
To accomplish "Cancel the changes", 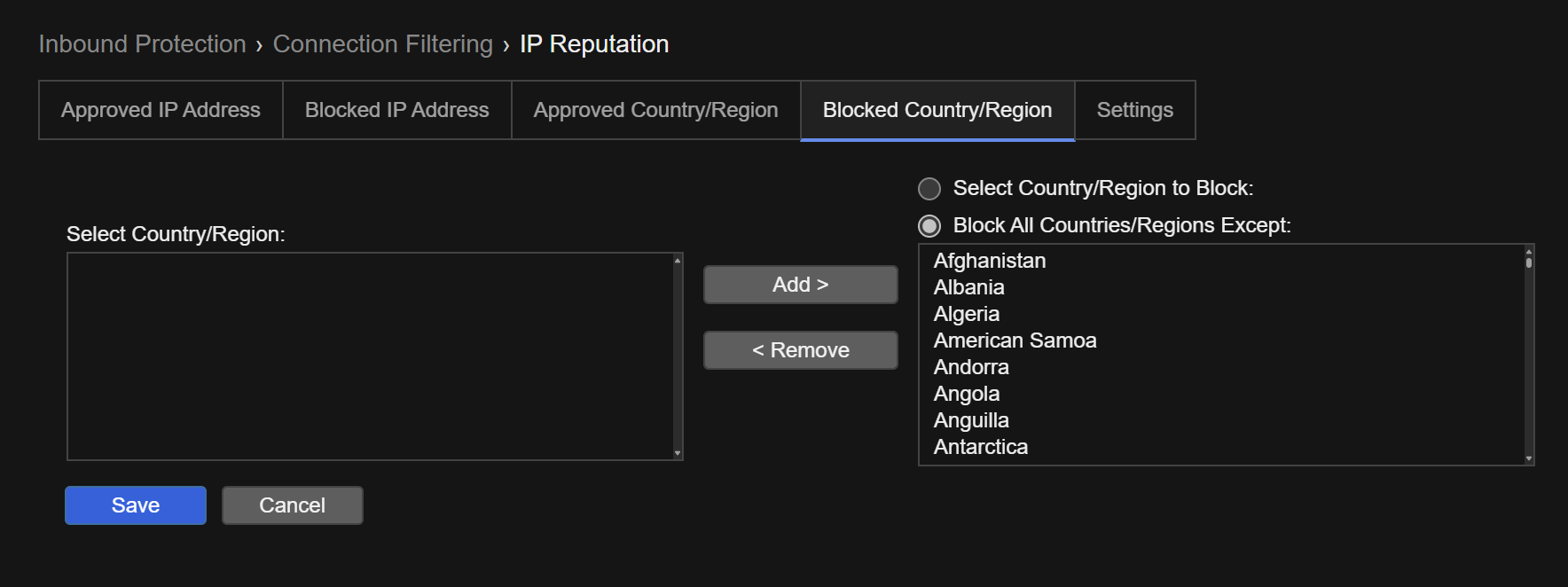I will tap(292, 505).
